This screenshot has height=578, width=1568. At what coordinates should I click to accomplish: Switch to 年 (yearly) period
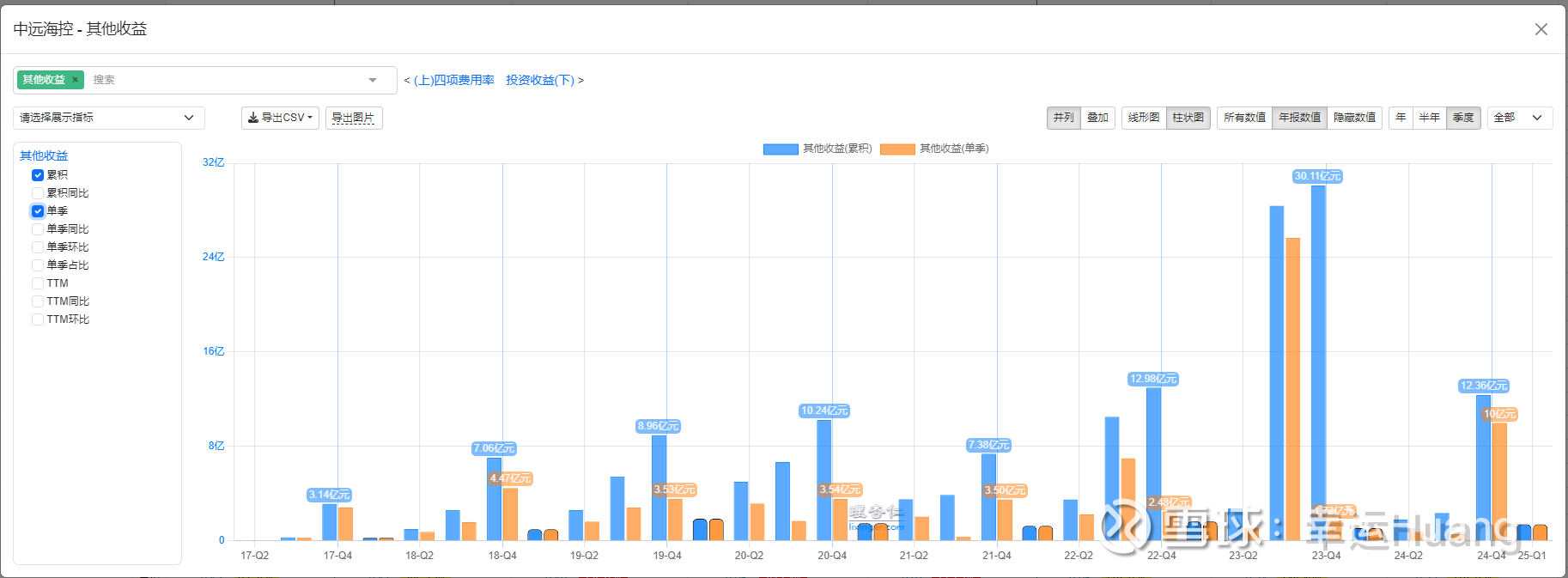pyautogui.click(x=1401, y=118)
